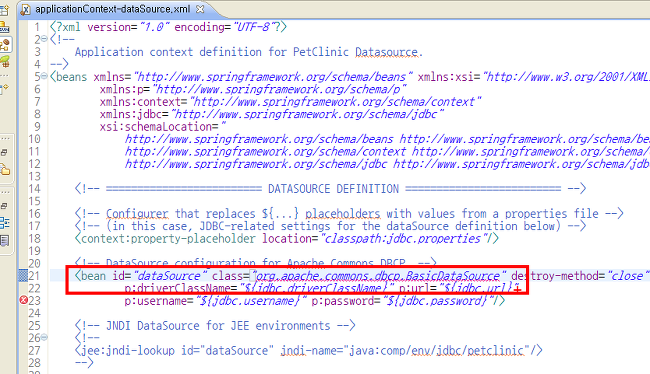This screenshot has width=650, height=374.
Task: Click the Configurer placeholders comment on line 16
Action: [349, 214]
